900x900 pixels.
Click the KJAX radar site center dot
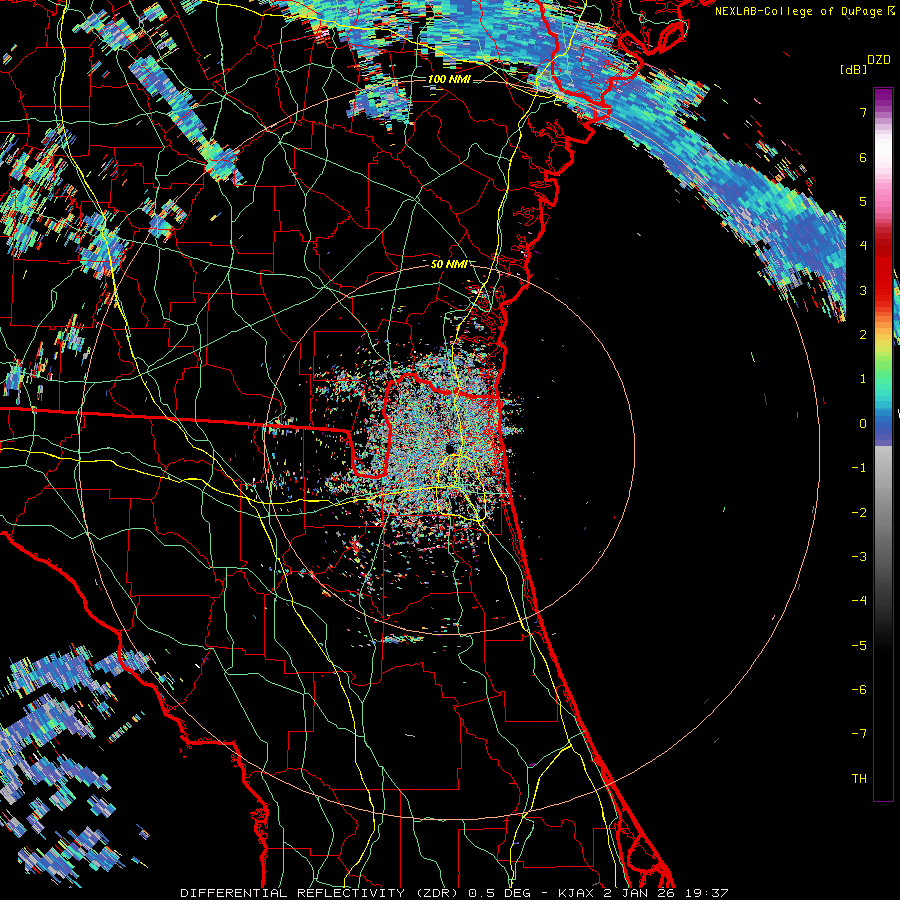pos(451,448)
